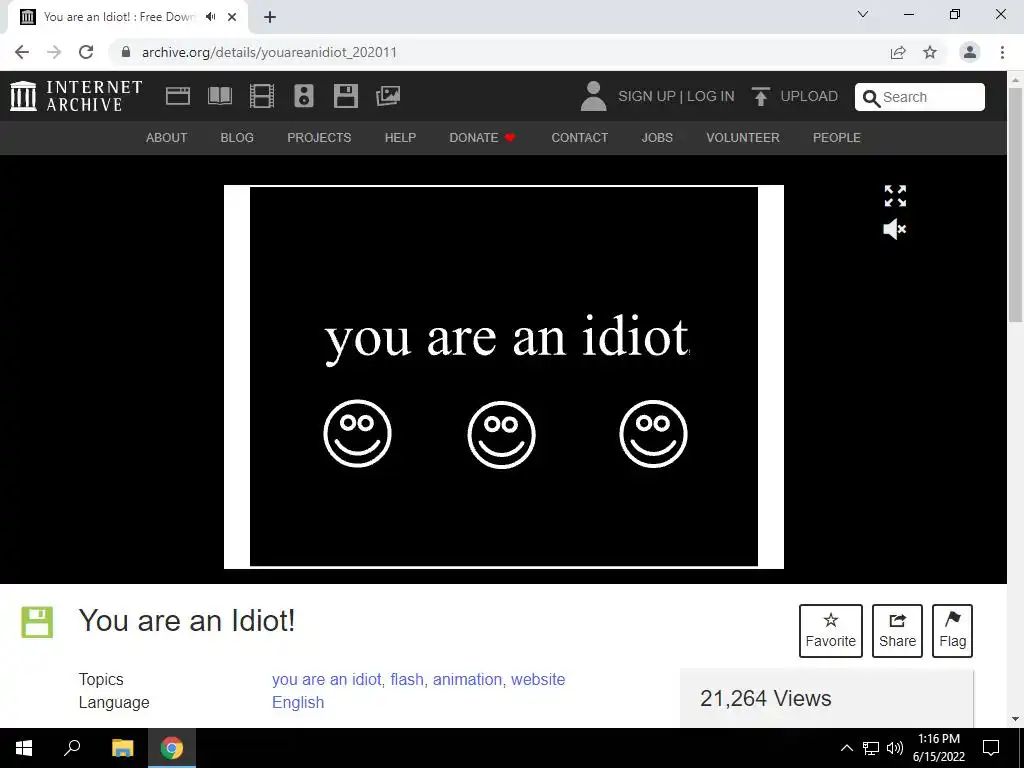Click the Favorite button
The width and height of the screenshot is (1024, 768).
tap(831, 631)
